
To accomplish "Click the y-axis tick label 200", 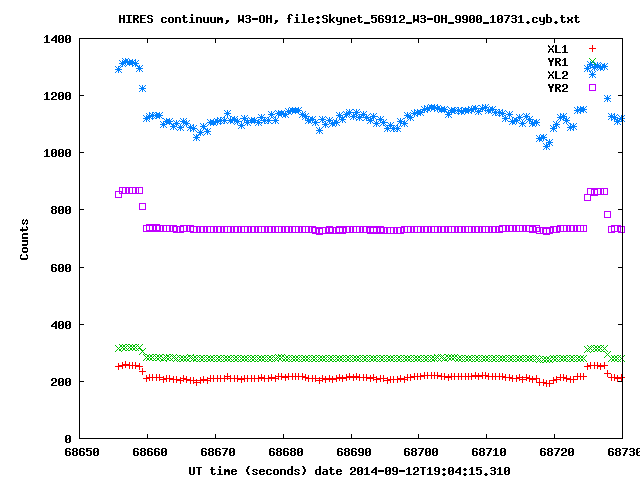I will [x=61, y=382].
